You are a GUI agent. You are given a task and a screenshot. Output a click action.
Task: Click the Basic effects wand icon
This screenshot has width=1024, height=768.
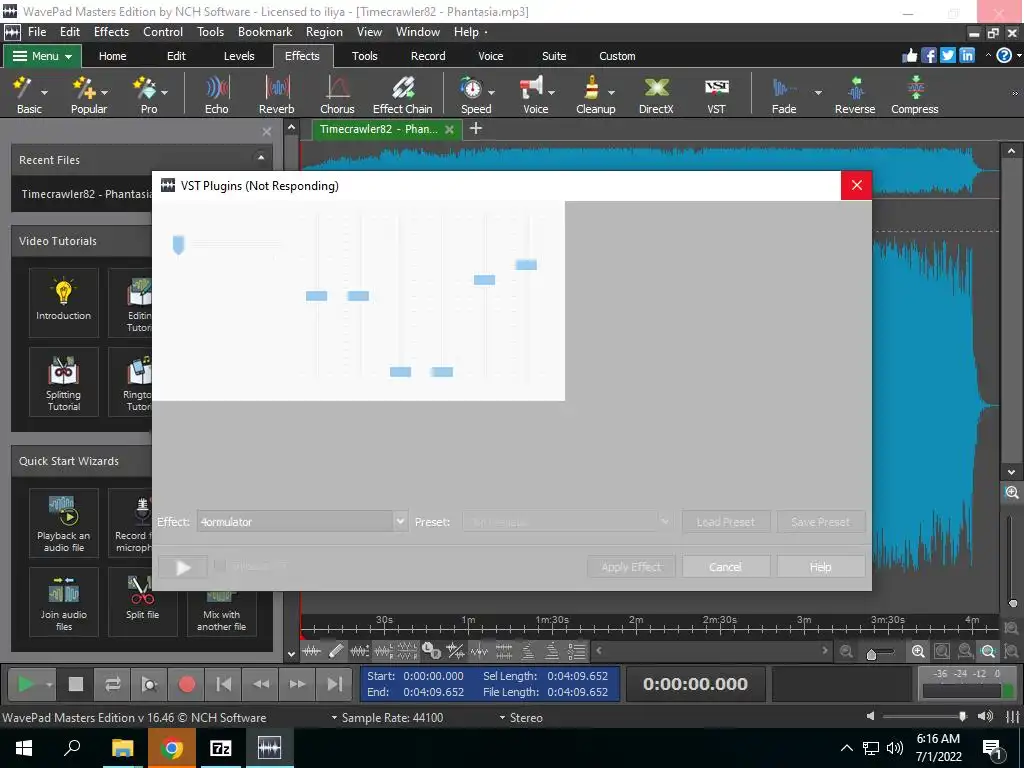point(24,88)
